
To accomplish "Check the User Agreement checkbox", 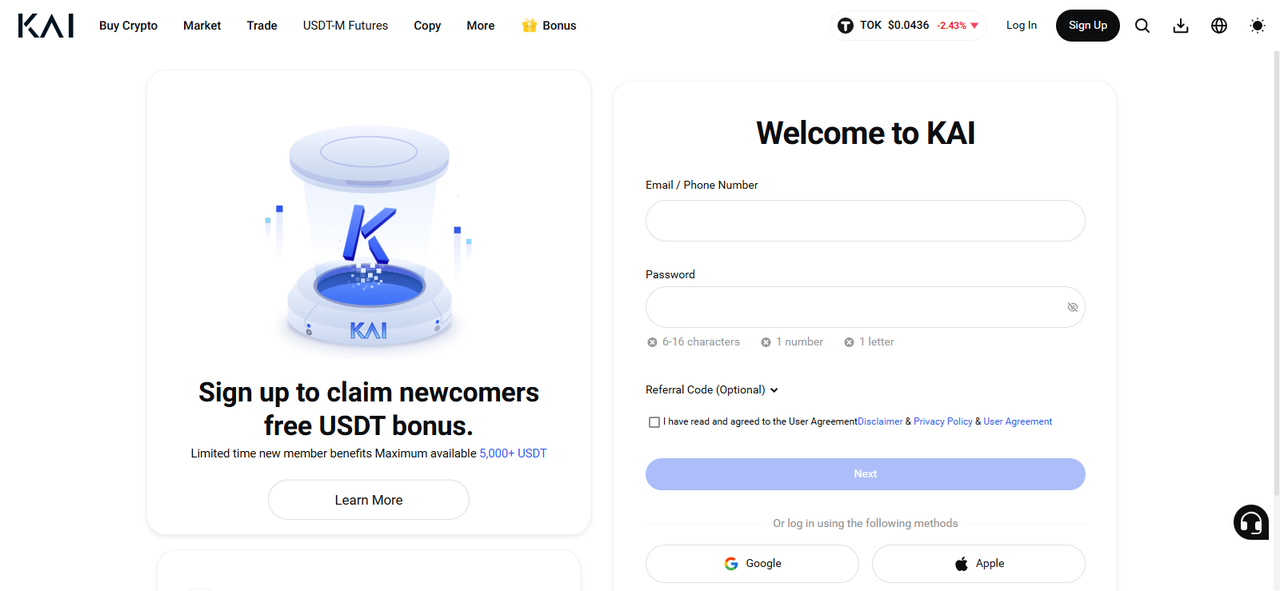I will 654,422.
